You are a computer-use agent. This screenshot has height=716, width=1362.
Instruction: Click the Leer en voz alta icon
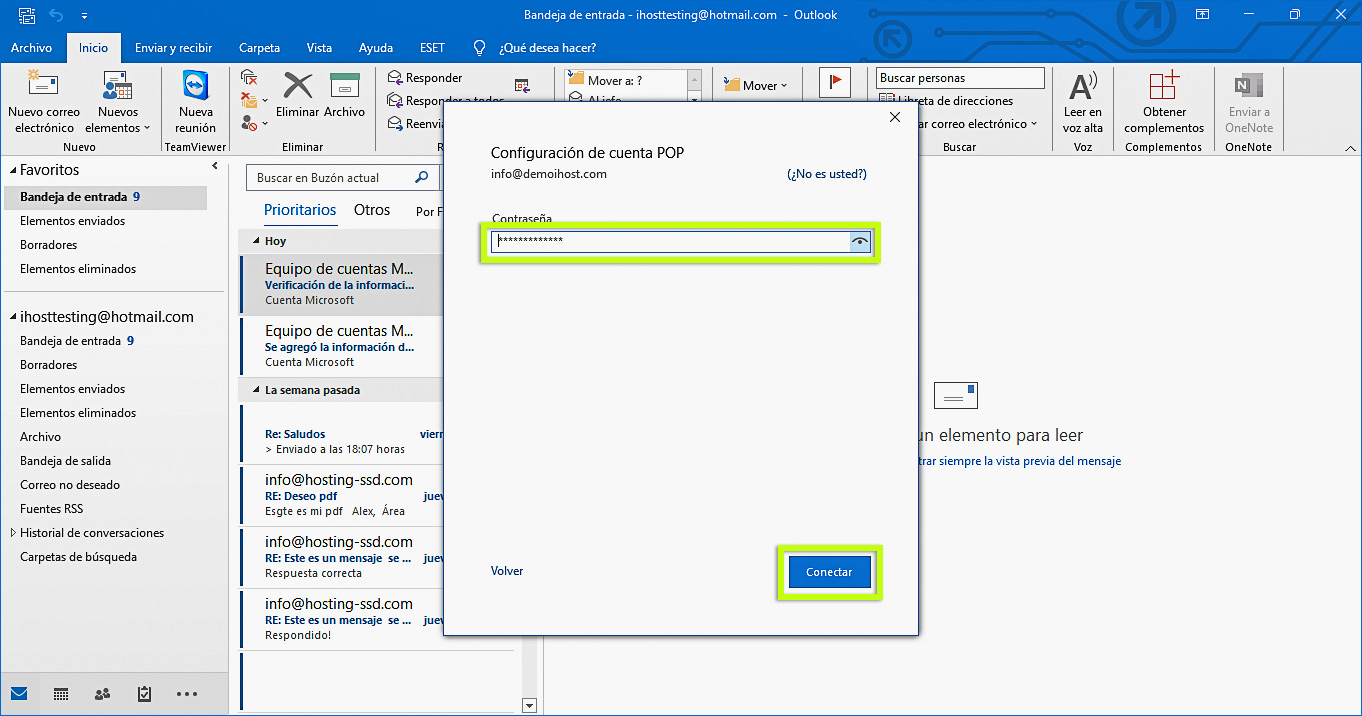click(1082, 85)
